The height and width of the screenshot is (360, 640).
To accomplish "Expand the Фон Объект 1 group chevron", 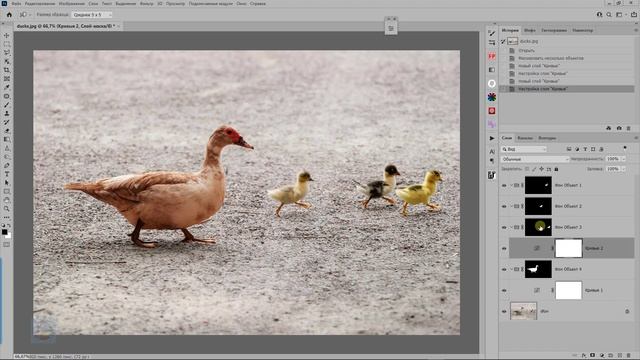I will pos(511,185).
